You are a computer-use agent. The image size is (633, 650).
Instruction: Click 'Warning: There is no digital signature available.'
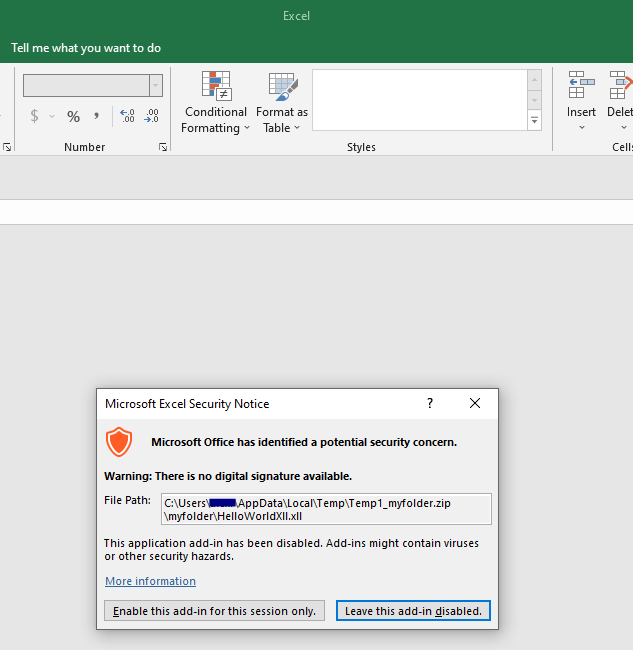(228, 476)
